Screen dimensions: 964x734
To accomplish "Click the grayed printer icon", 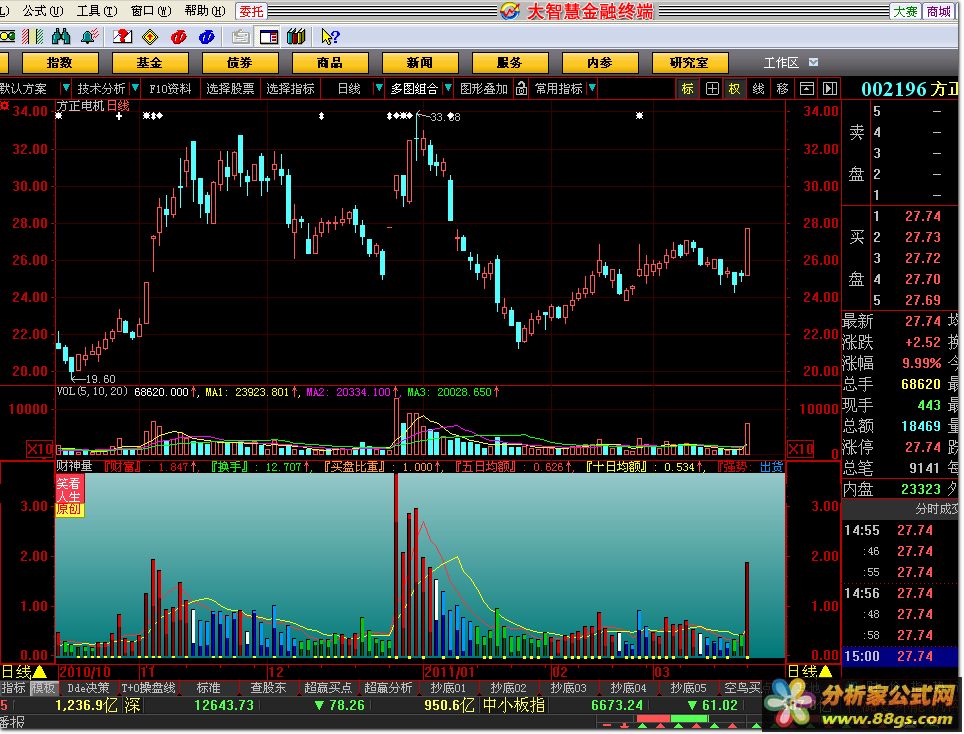I will pos(240,37).
